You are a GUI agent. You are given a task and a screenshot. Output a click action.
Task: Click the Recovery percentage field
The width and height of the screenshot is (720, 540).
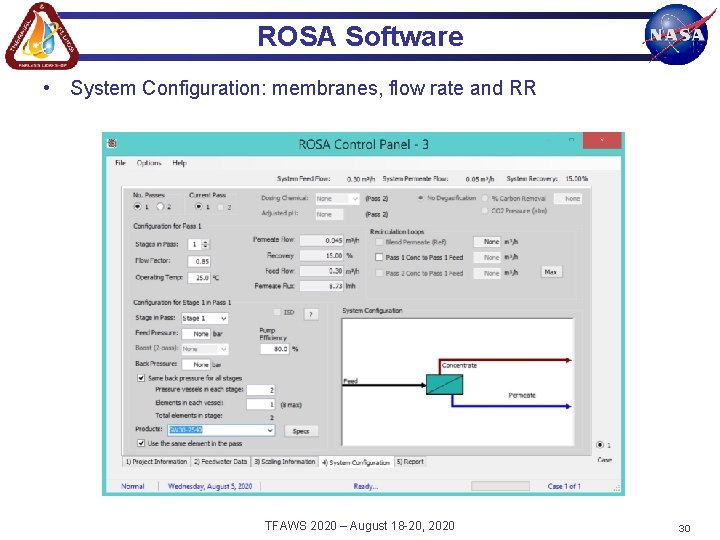click(x=321, y=255)
